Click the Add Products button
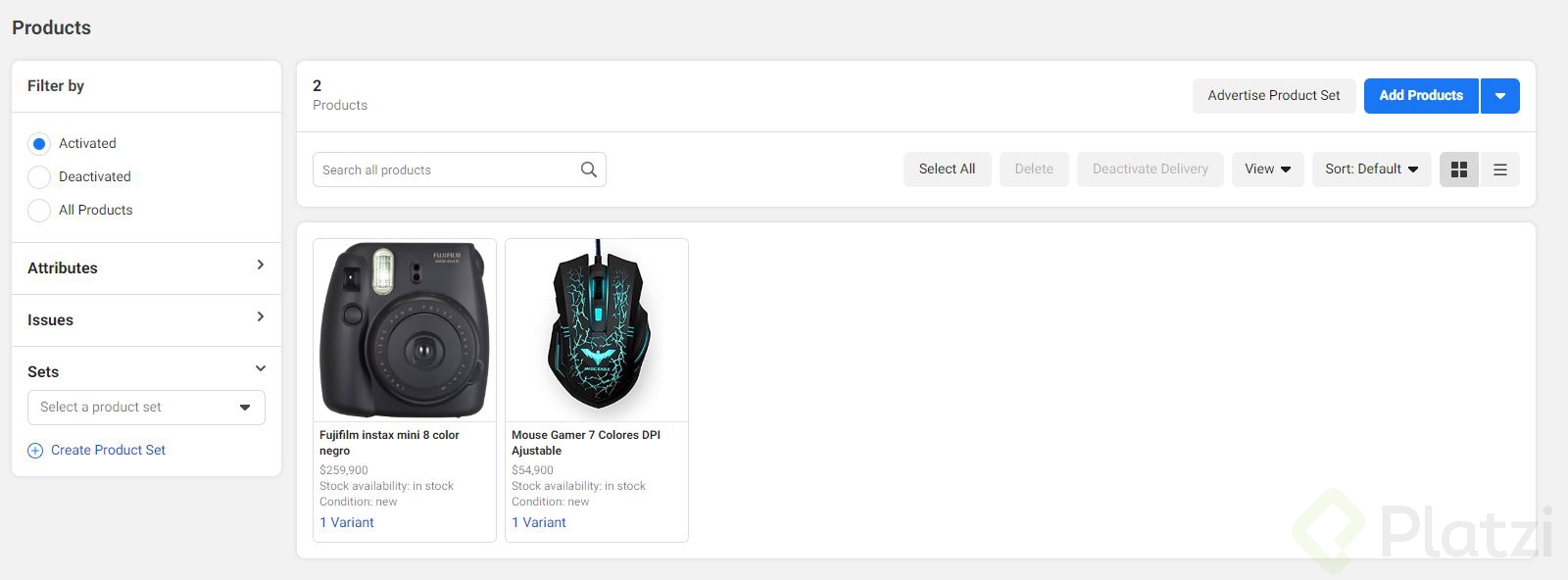This screenshot has height=580, width=1568. 1421,96
